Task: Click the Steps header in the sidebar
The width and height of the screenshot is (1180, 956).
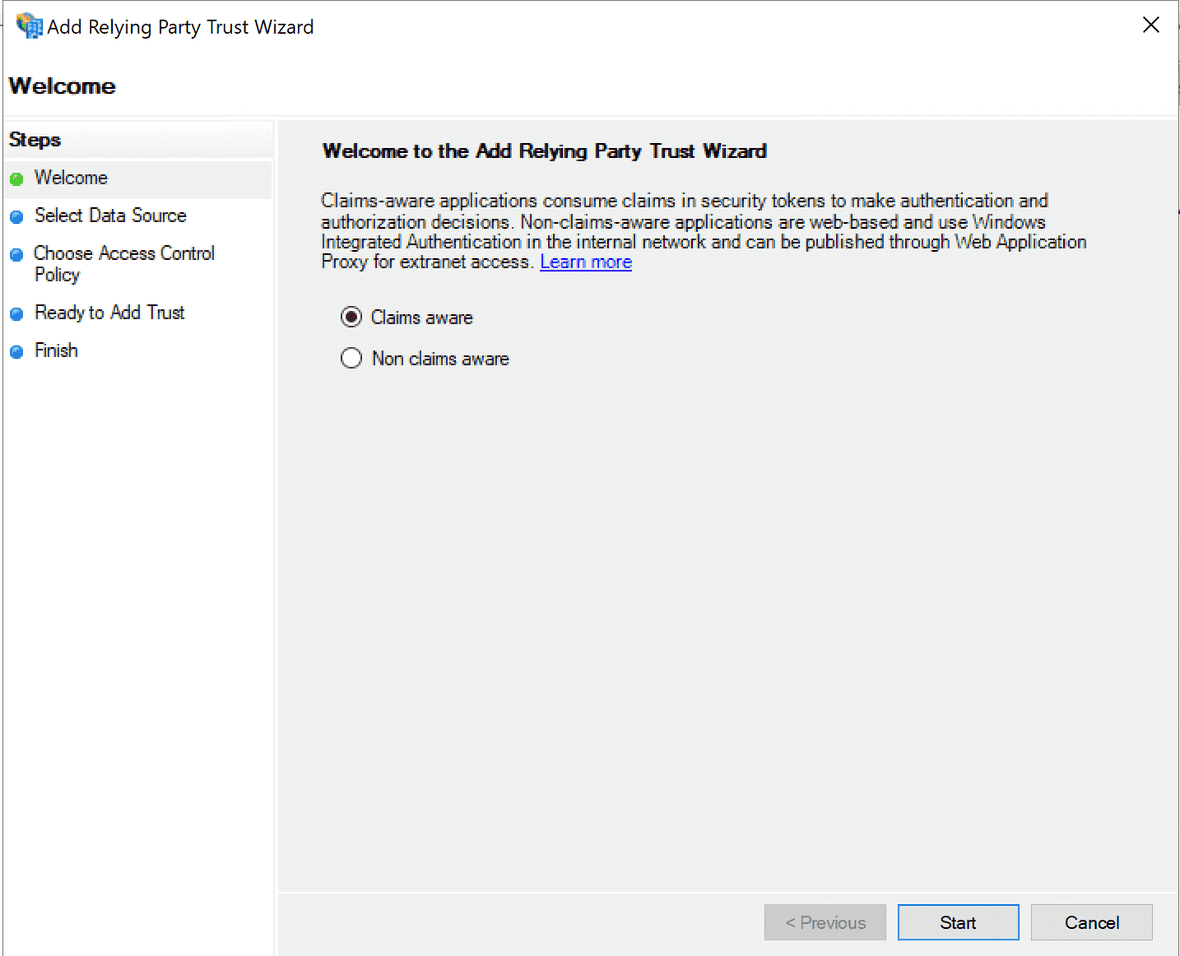Action: click(35, 140)
